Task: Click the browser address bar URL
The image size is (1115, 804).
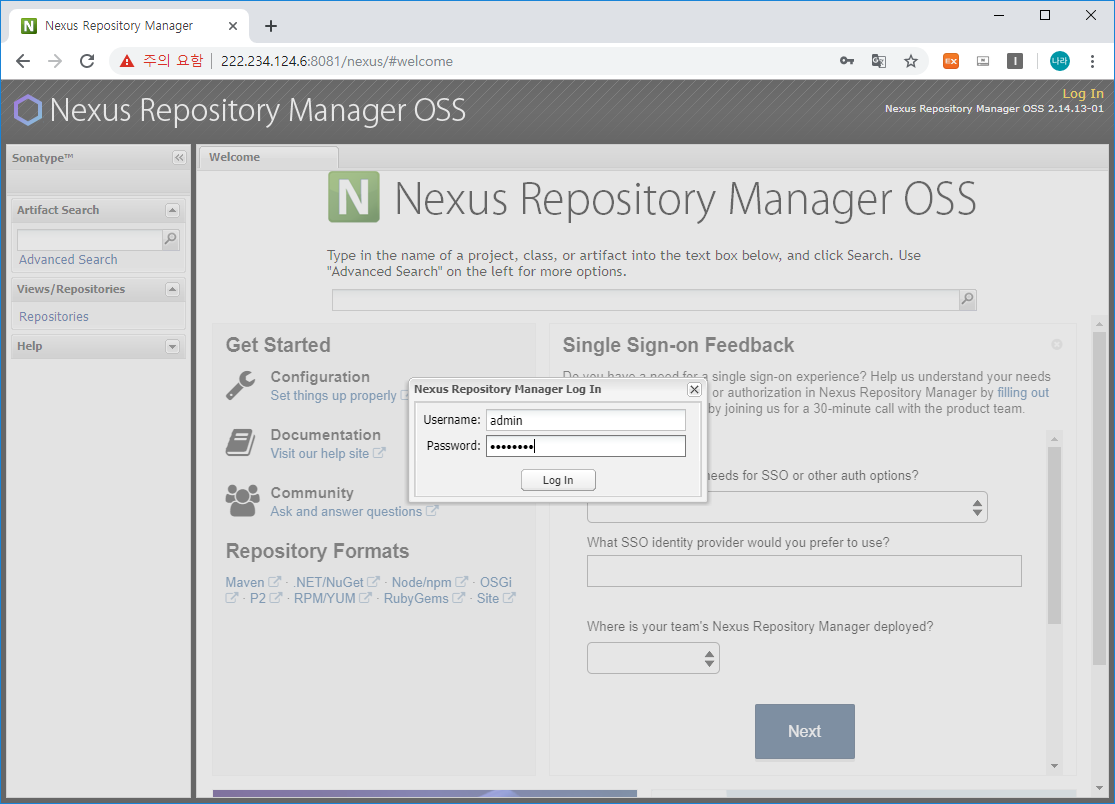Action: pos(336,61)
